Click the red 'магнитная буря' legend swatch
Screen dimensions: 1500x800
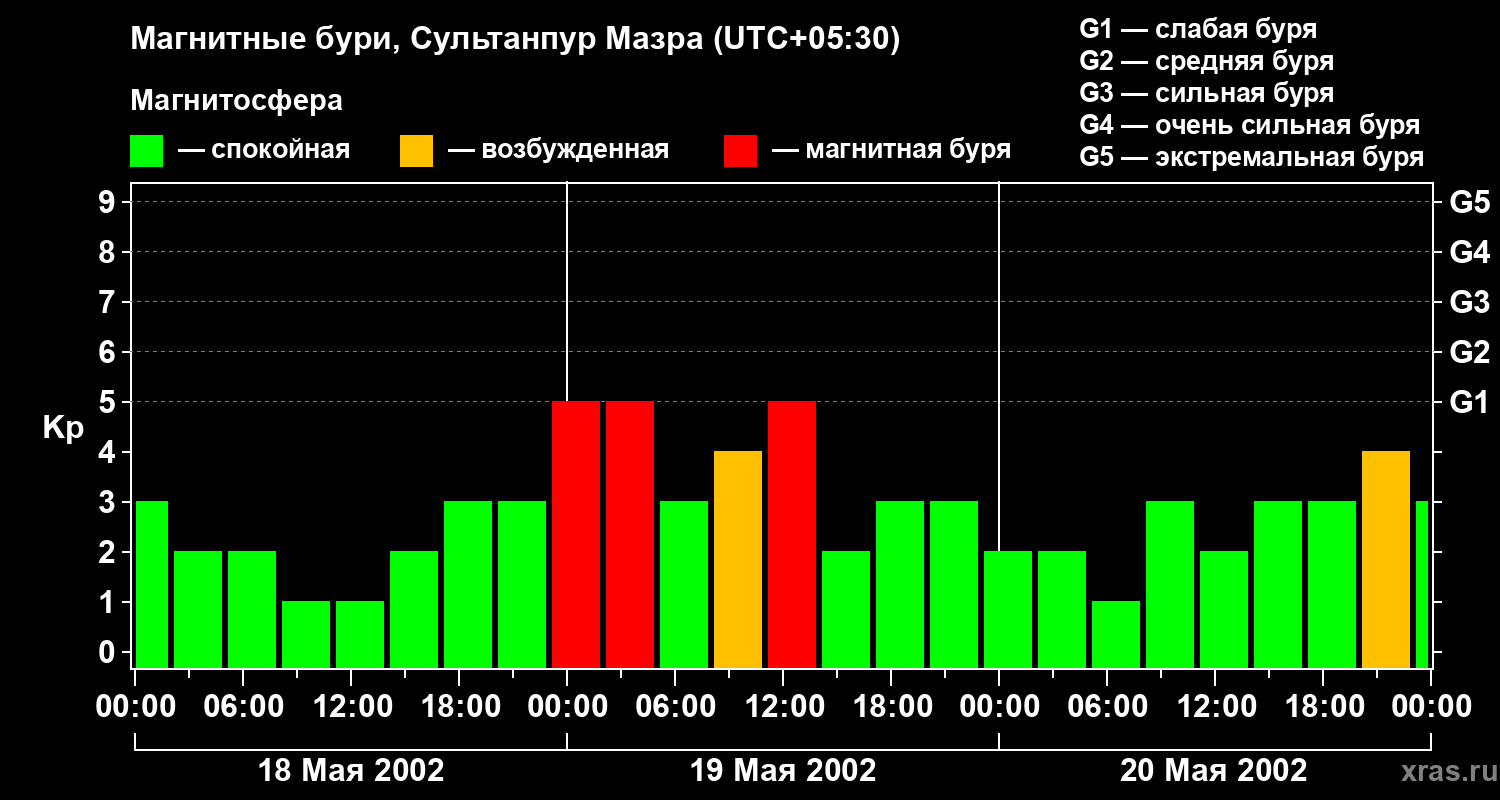coord(741,151)
